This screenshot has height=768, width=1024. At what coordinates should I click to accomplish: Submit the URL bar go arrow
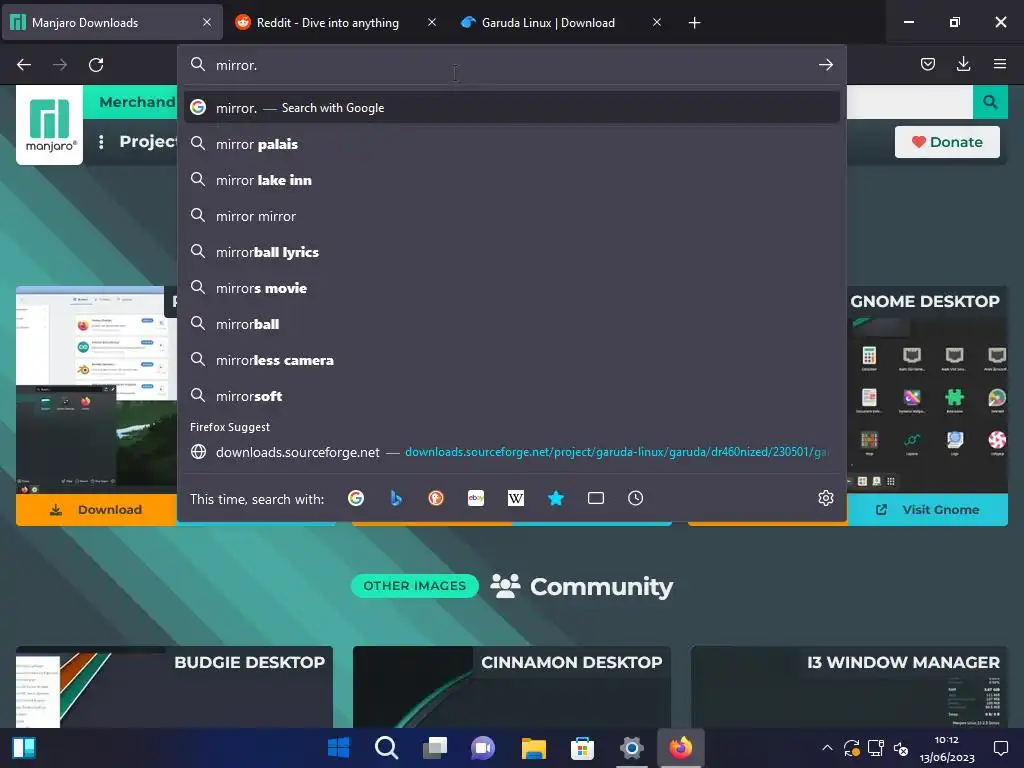click(826, 65)
